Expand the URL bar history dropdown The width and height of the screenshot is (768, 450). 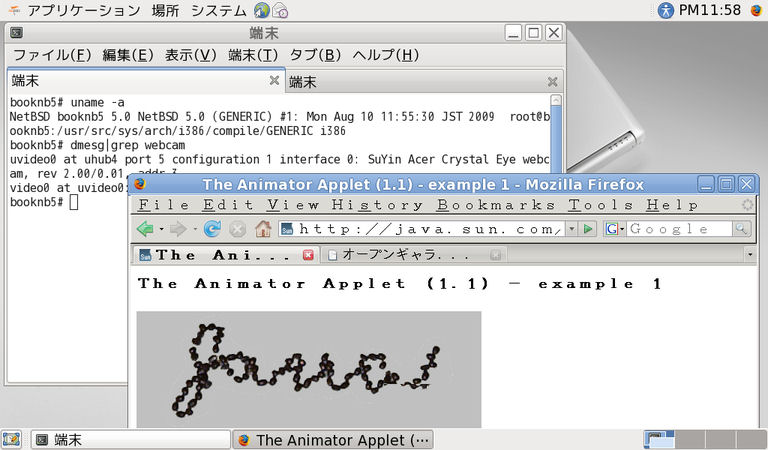[571, 229]
